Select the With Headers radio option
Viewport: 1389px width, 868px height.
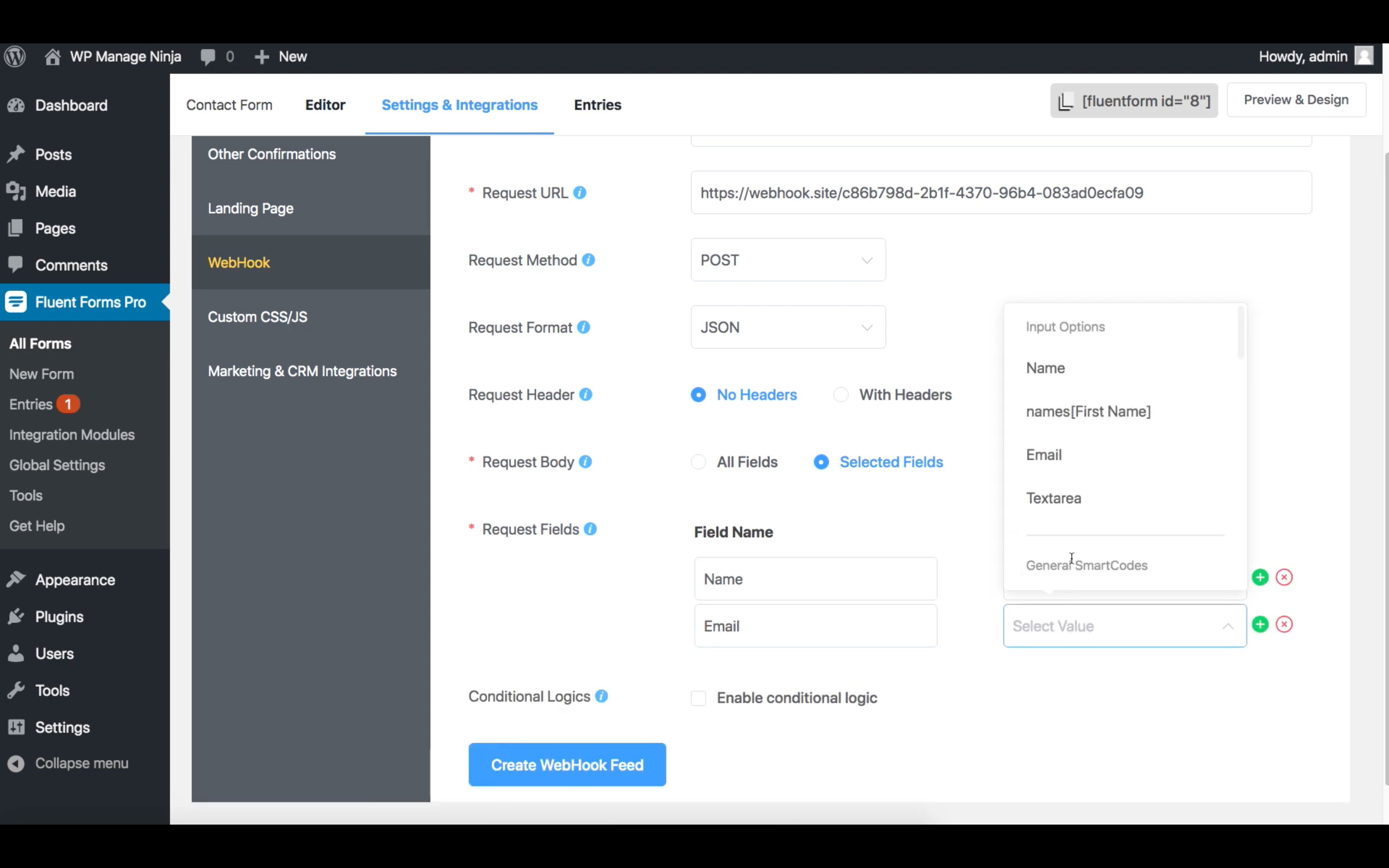pyautogui.click(x=840, y=395)
